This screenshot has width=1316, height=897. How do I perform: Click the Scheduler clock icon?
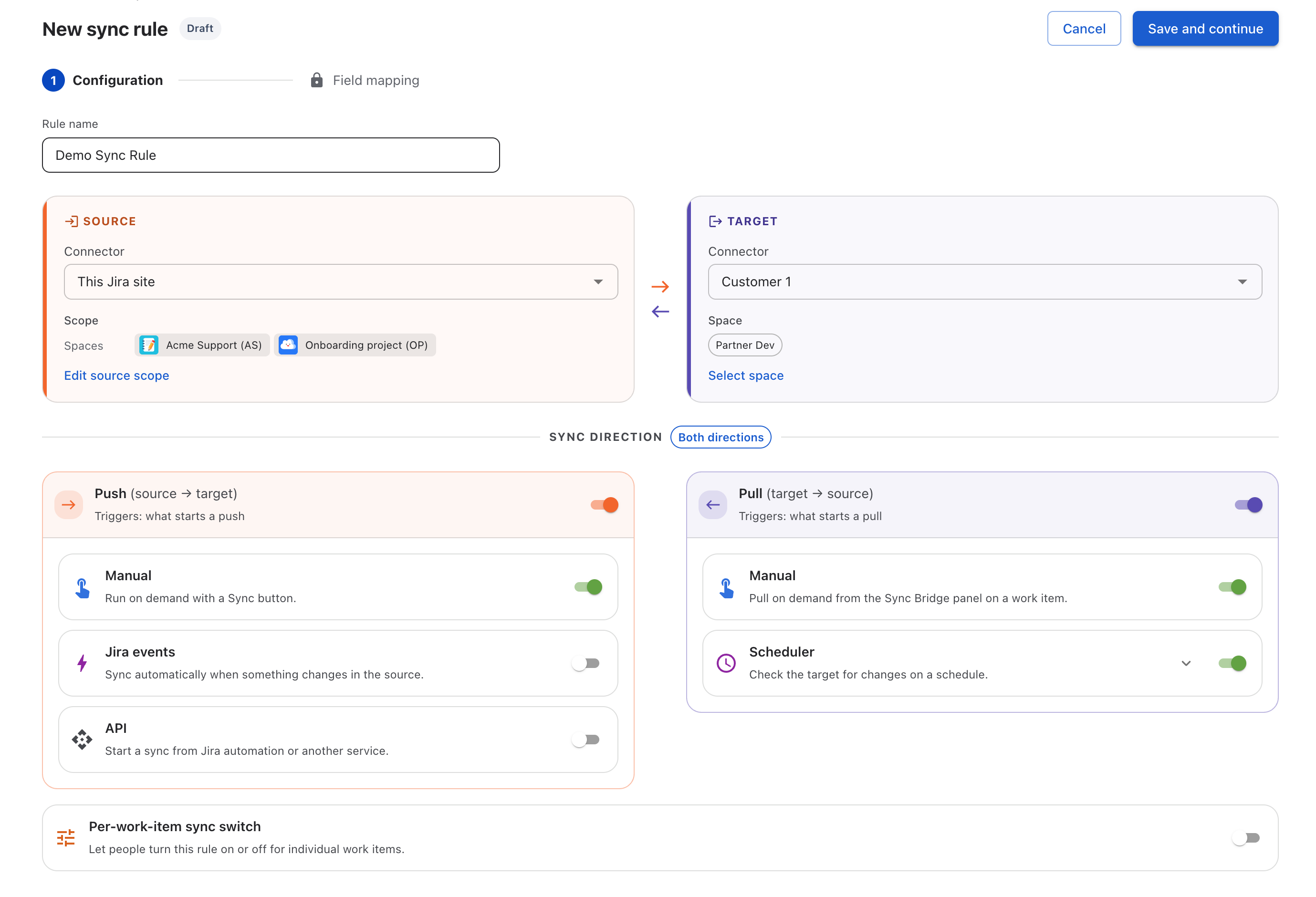(727, 663)
